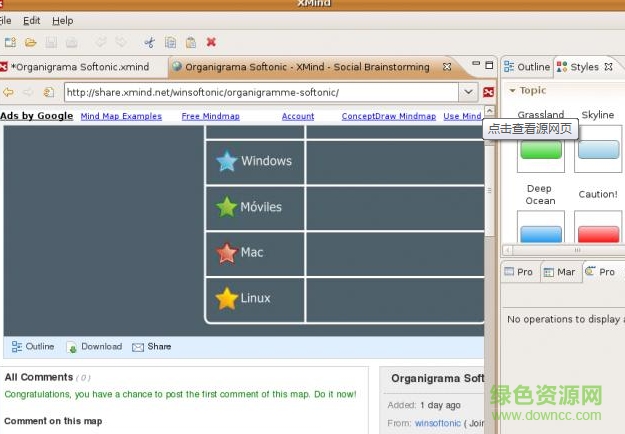Apply the Caution! red topic style
The width and height of the screenshot is (625, 434).
[598, 227]
